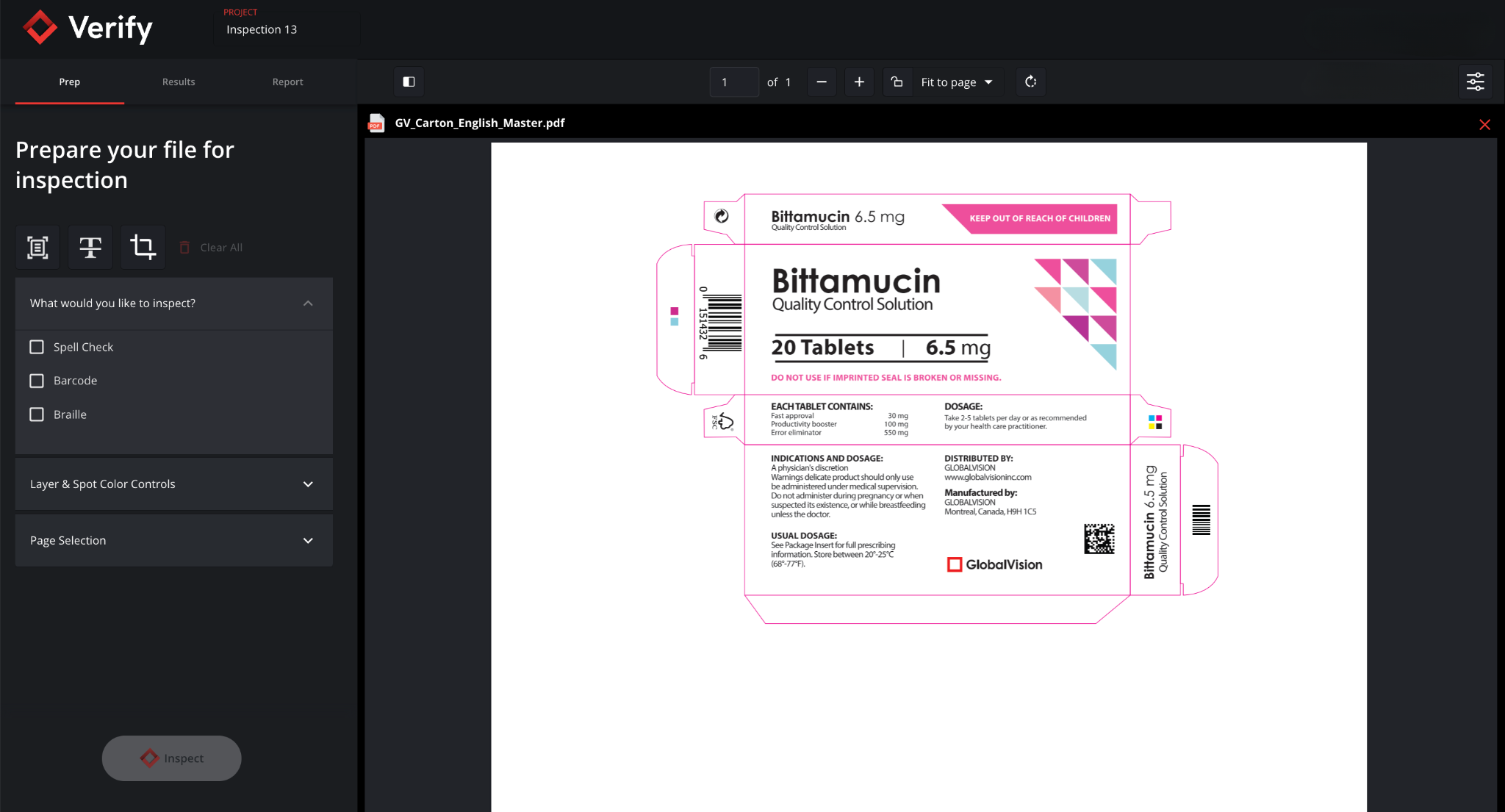Click the file name GV_Carton_English_Master.pdf
Image resolution: width=1505 pixels, height=812 pixels.
click(480, 123)
